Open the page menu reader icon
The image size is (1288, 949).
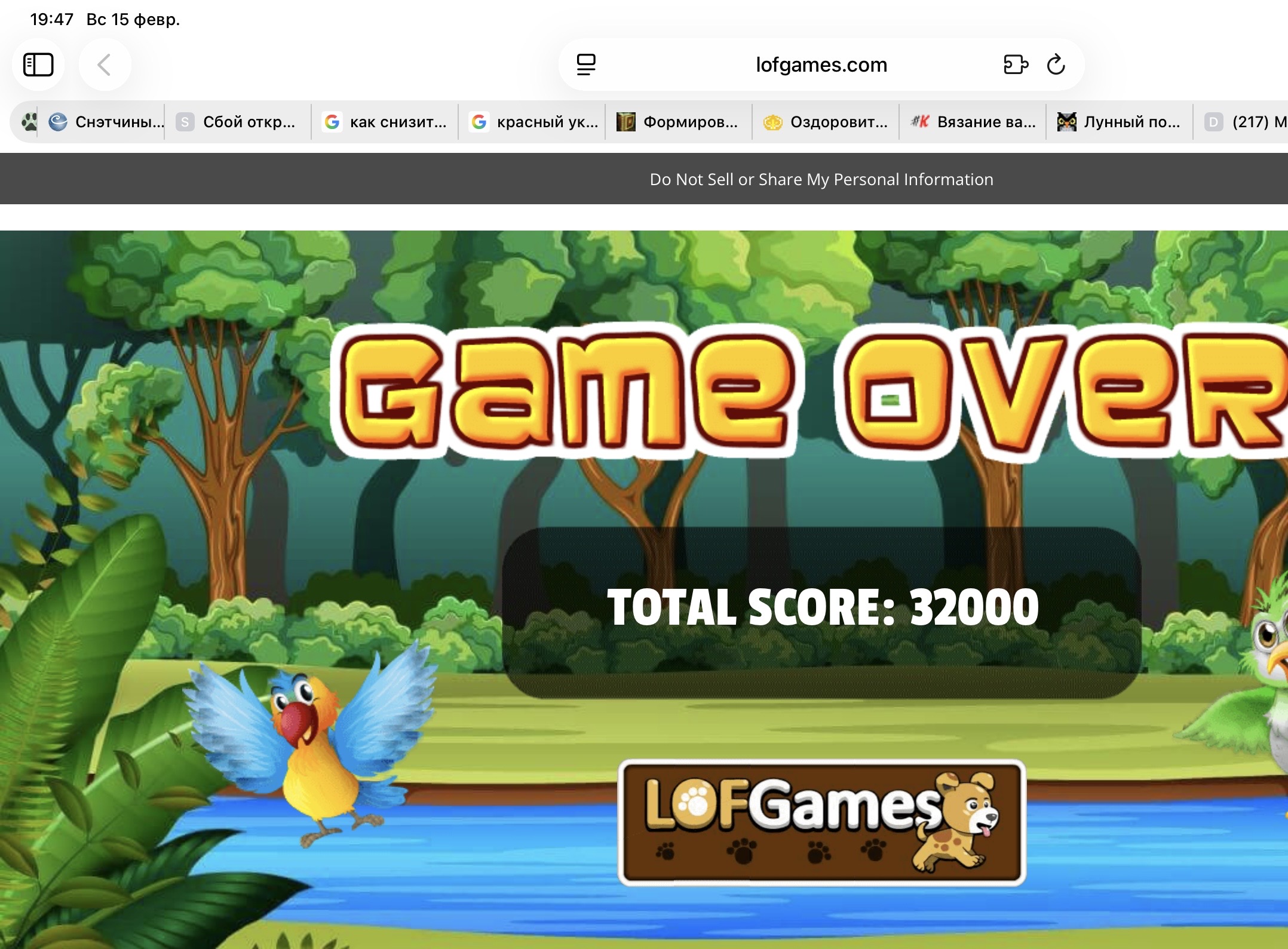(586, 65)
